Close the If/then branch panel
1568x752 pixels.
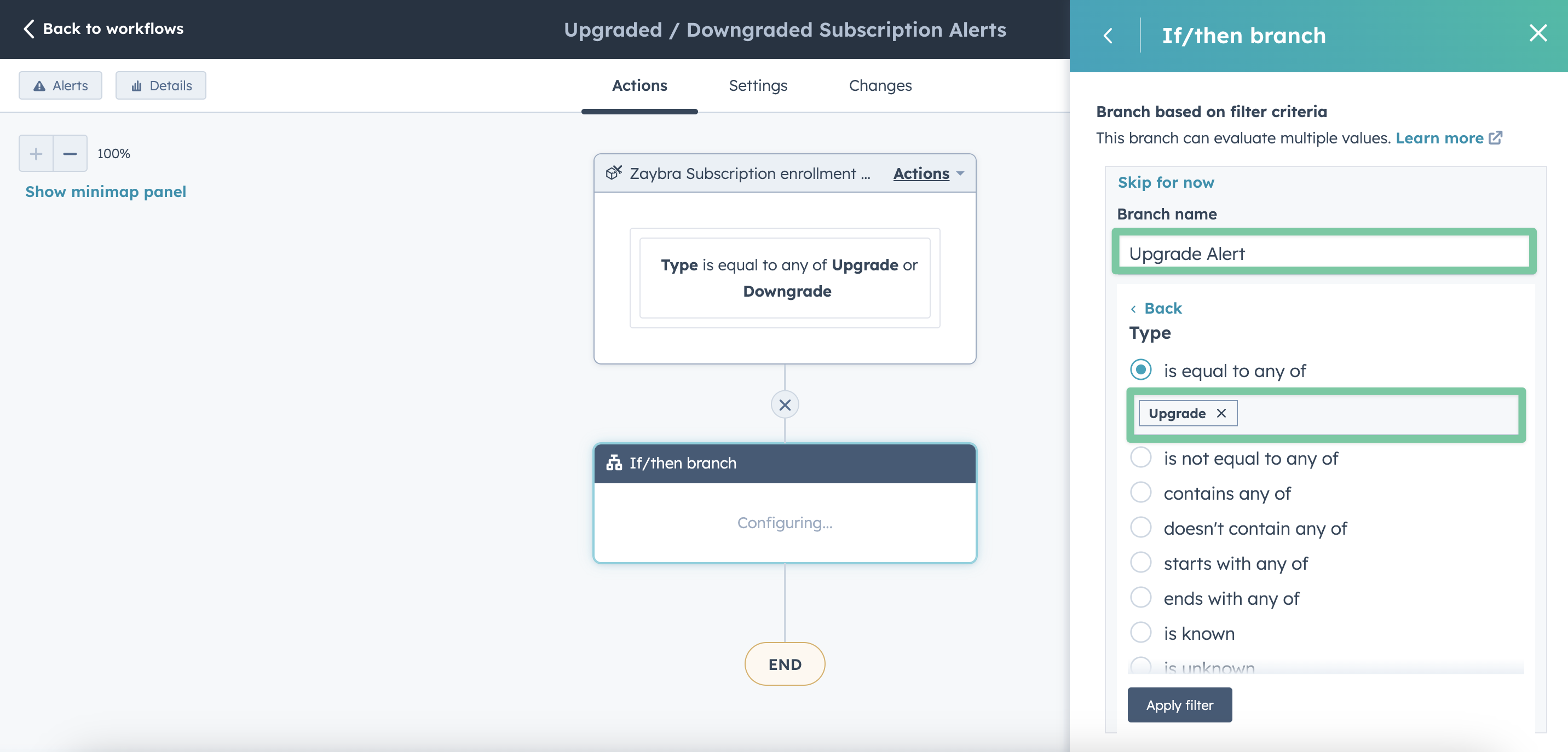1537,33
